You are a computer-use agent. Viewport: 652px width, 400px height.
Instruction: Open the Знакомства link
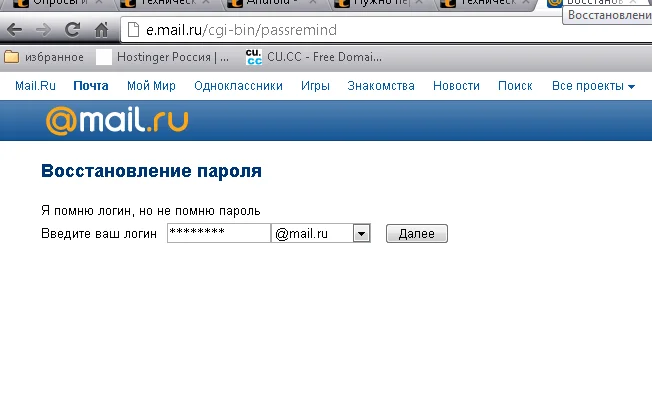point(381,86)
